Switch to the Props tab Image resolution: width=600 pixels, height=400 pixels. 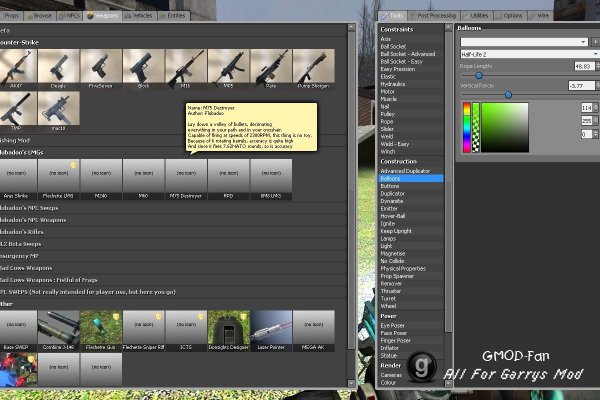coord(11,16)
